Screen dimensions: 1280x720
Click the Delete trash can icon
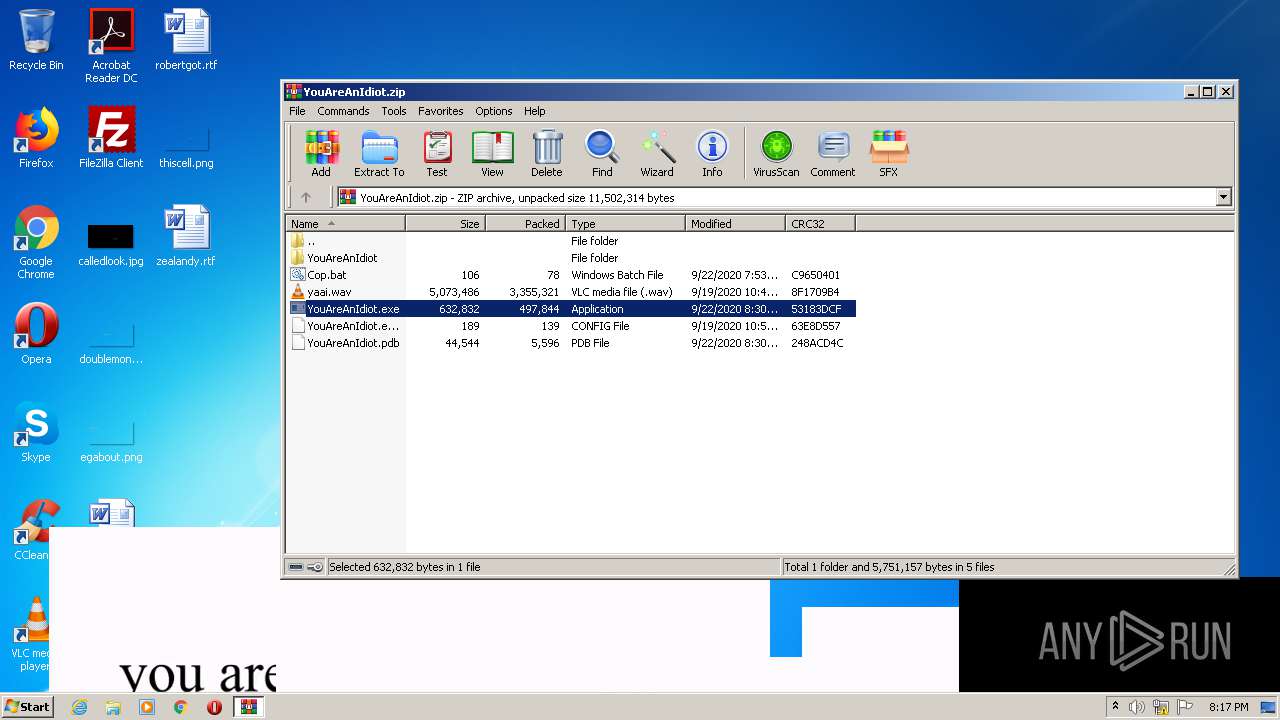click(547, 154)
